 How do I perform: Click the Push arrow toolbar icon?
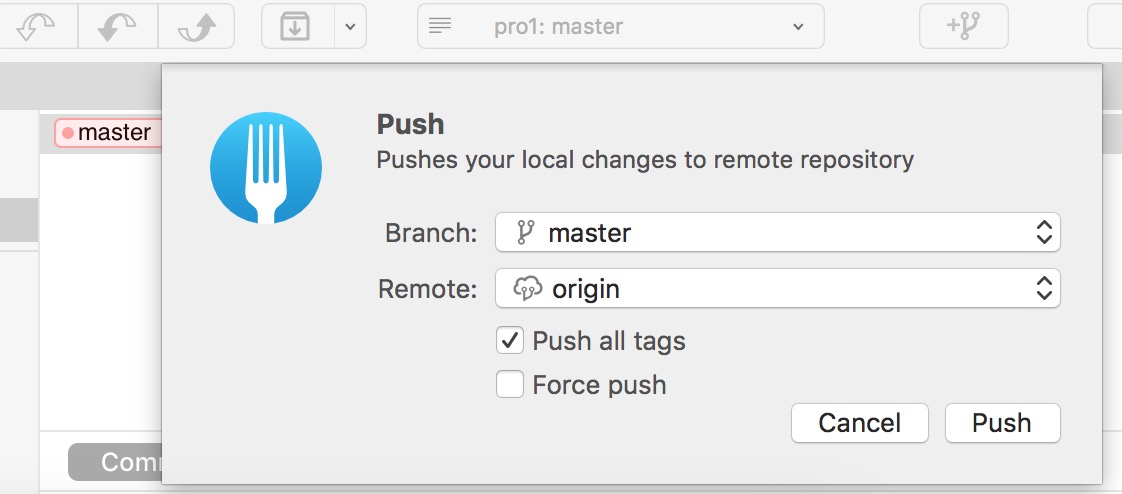coord(196,26)
